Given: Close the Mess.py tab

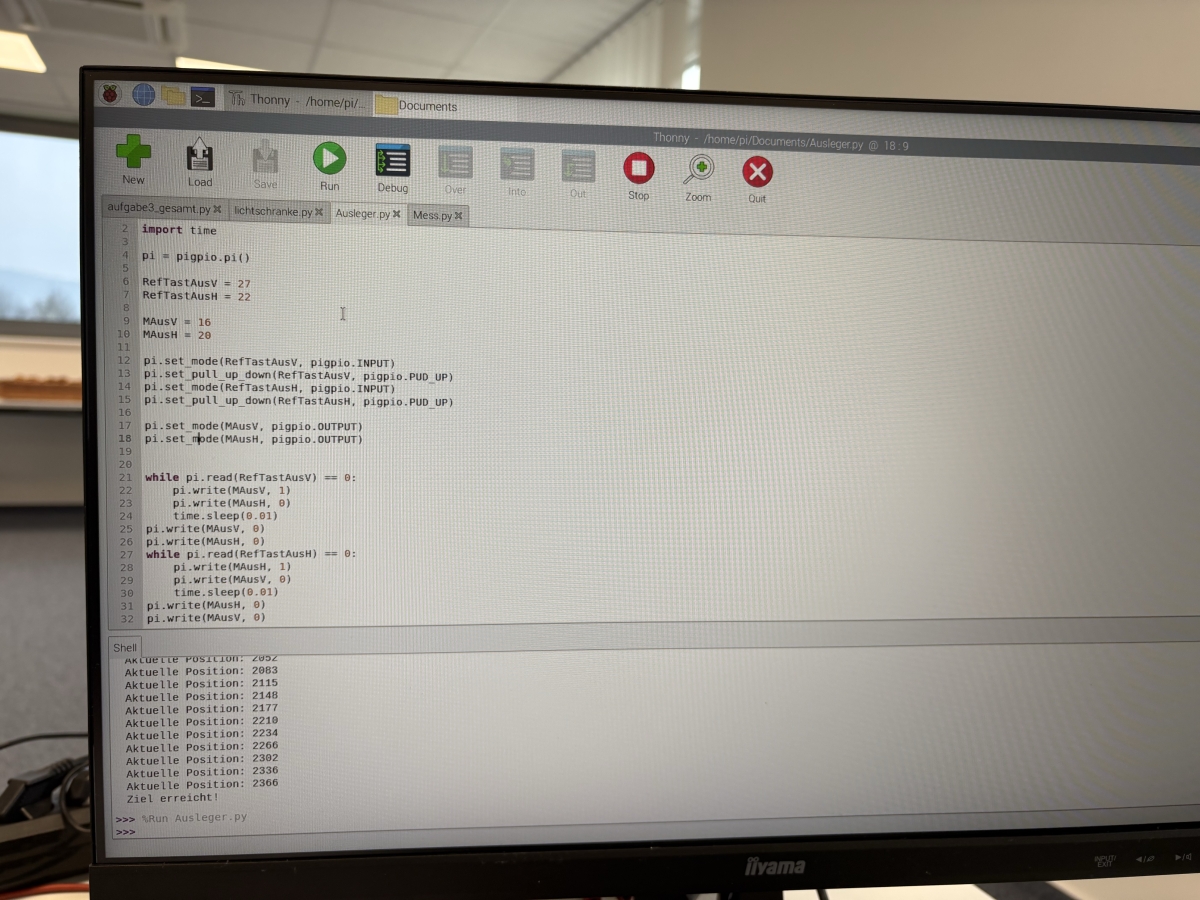Looking at the screenshot, I should (x=459, y=216).
